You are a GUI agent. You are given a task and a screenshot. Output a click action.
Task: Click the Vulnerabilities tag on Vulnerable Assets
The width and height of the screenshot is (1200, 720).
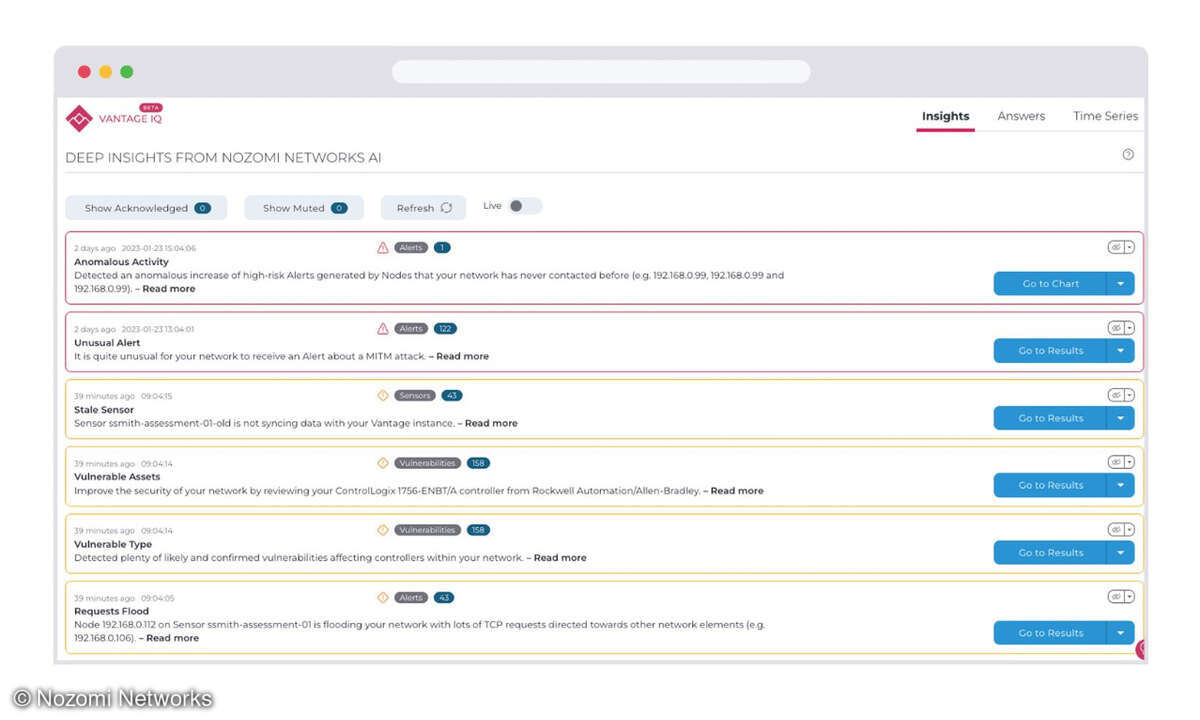427,463
